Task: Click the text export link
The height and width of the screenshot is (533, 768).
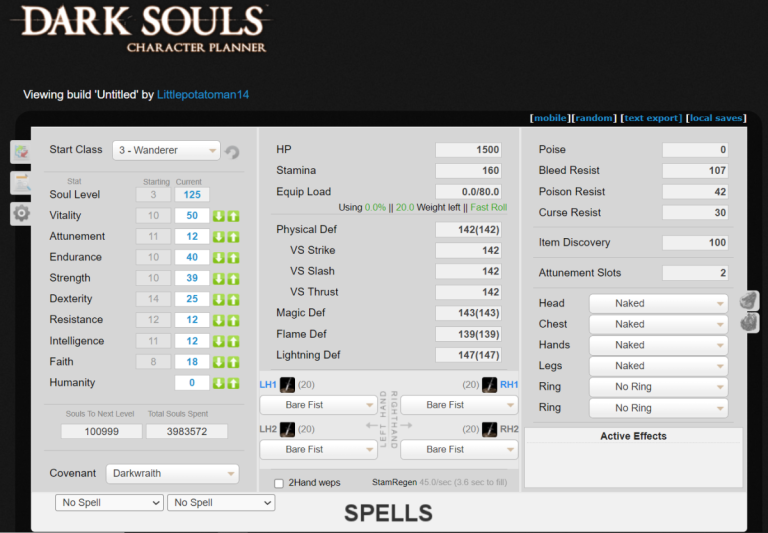Action: pyautogui.click(x=651, y=118)
